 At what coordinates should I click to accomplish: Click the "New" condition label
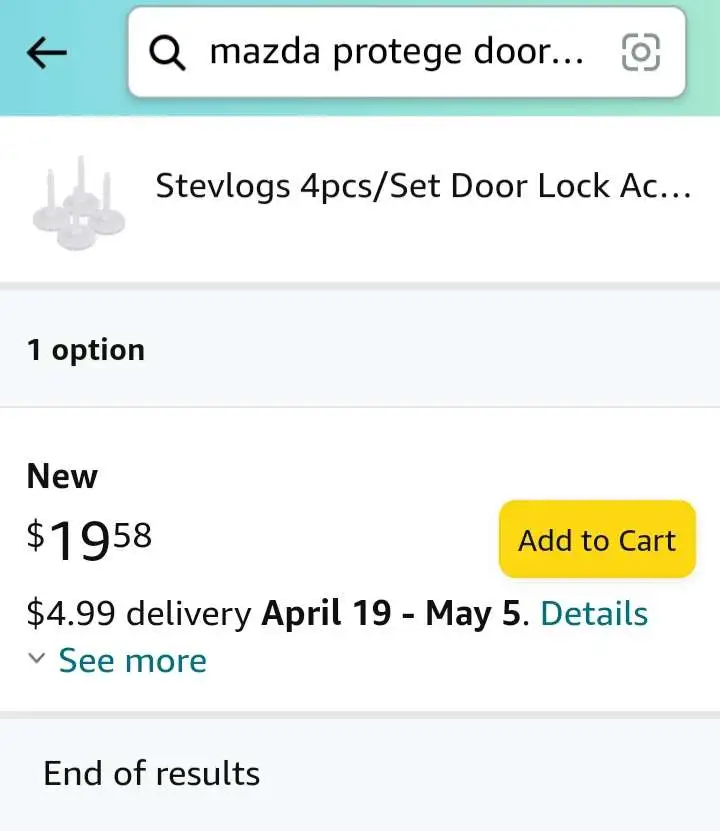pos(62,476)
